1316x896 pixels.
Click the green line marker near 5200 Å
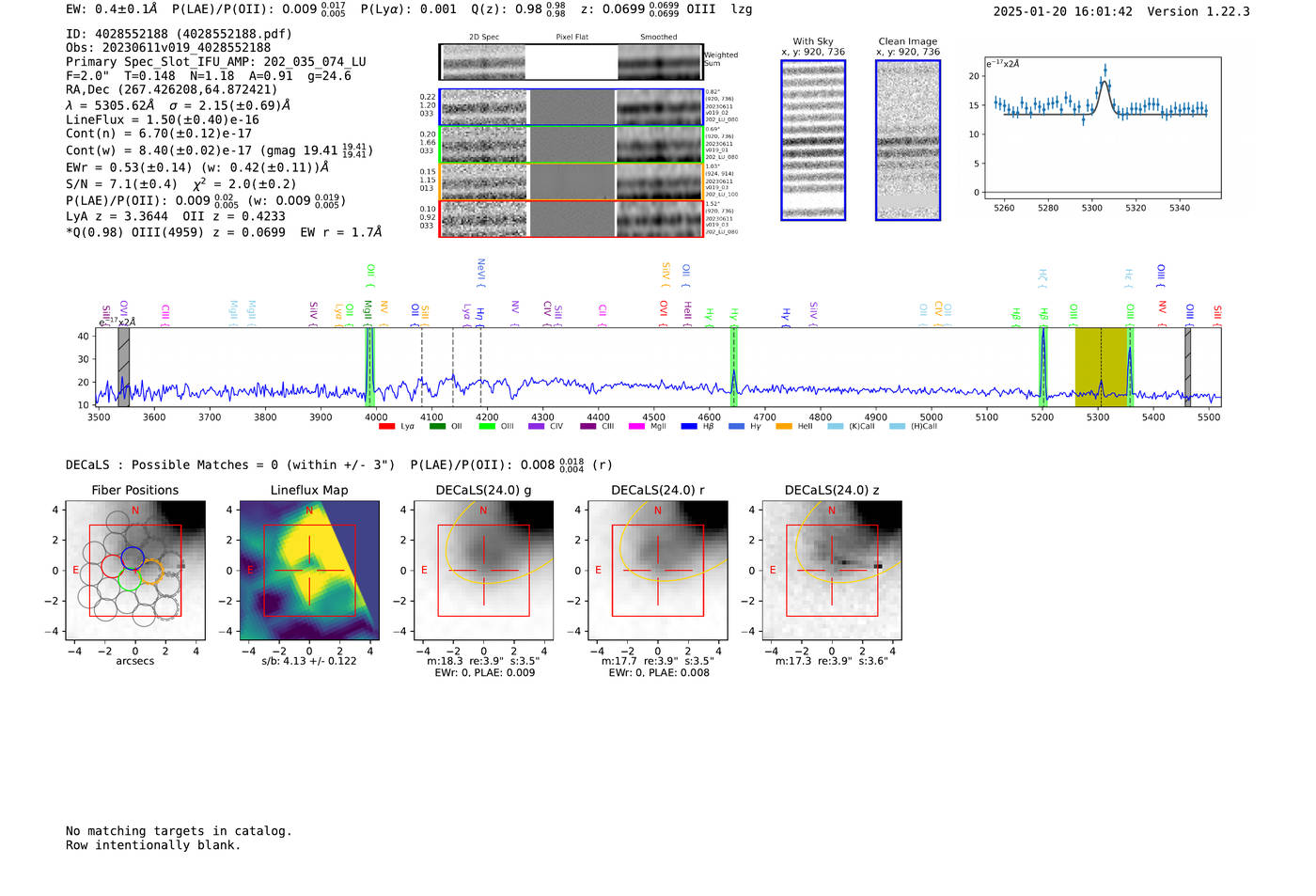coord(1042,367)
